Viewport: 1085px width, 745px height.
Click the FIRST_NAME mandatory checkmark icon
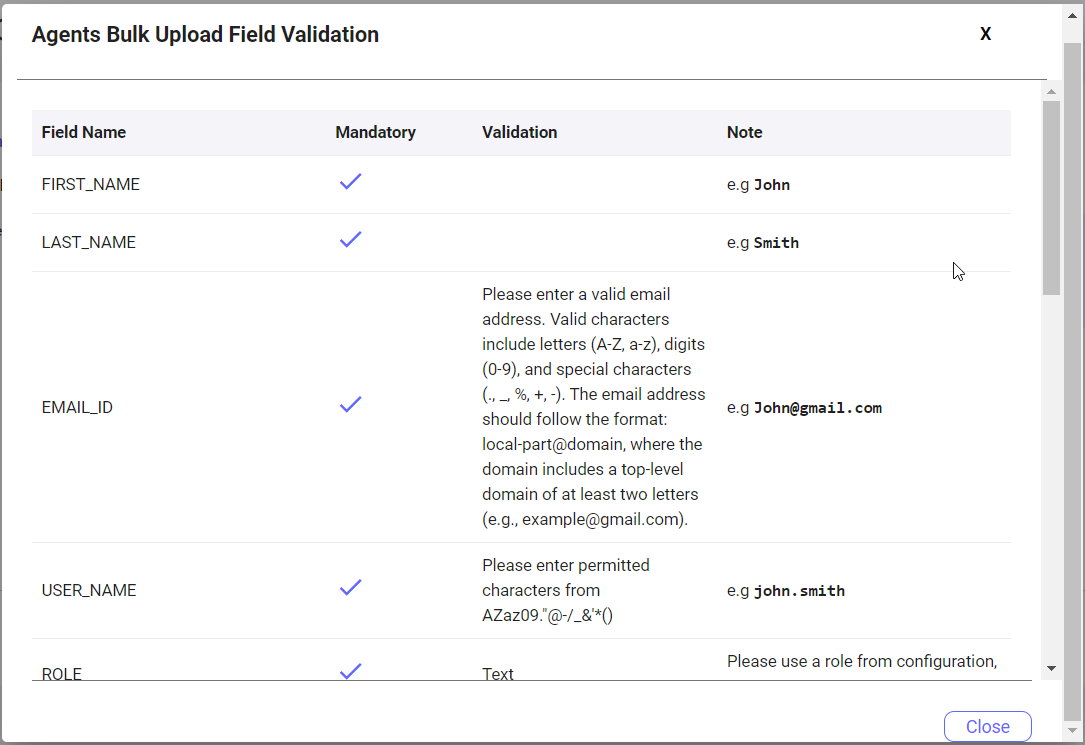pyautogui.click(x=350, y=182)
